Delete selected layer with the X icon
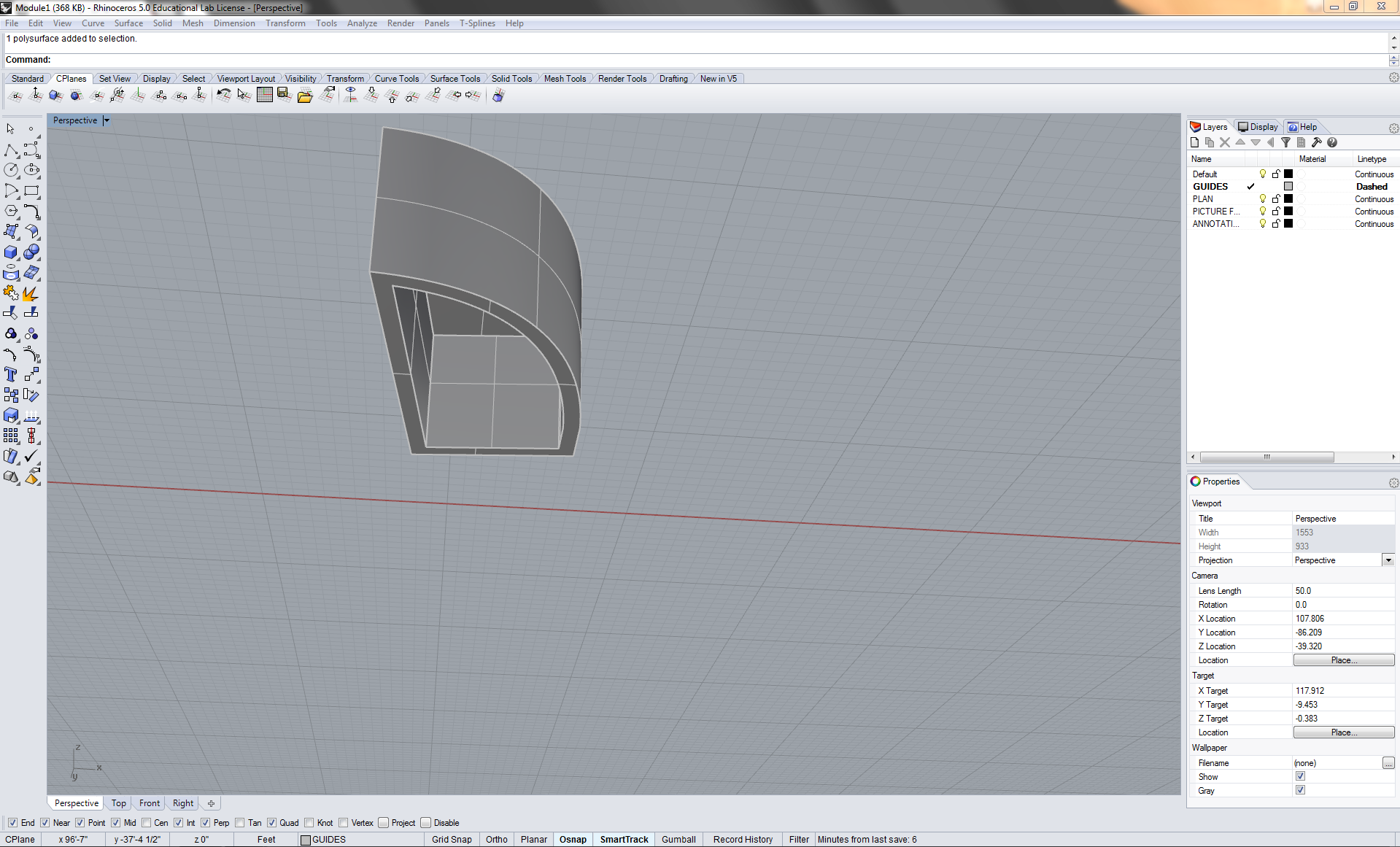 pyautogui.click(x=1224, y=142)
